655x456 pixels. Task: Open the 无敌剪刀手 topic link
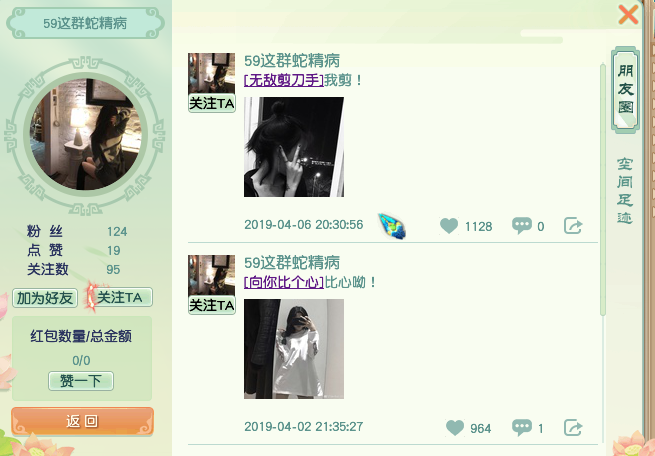(284, 80)
